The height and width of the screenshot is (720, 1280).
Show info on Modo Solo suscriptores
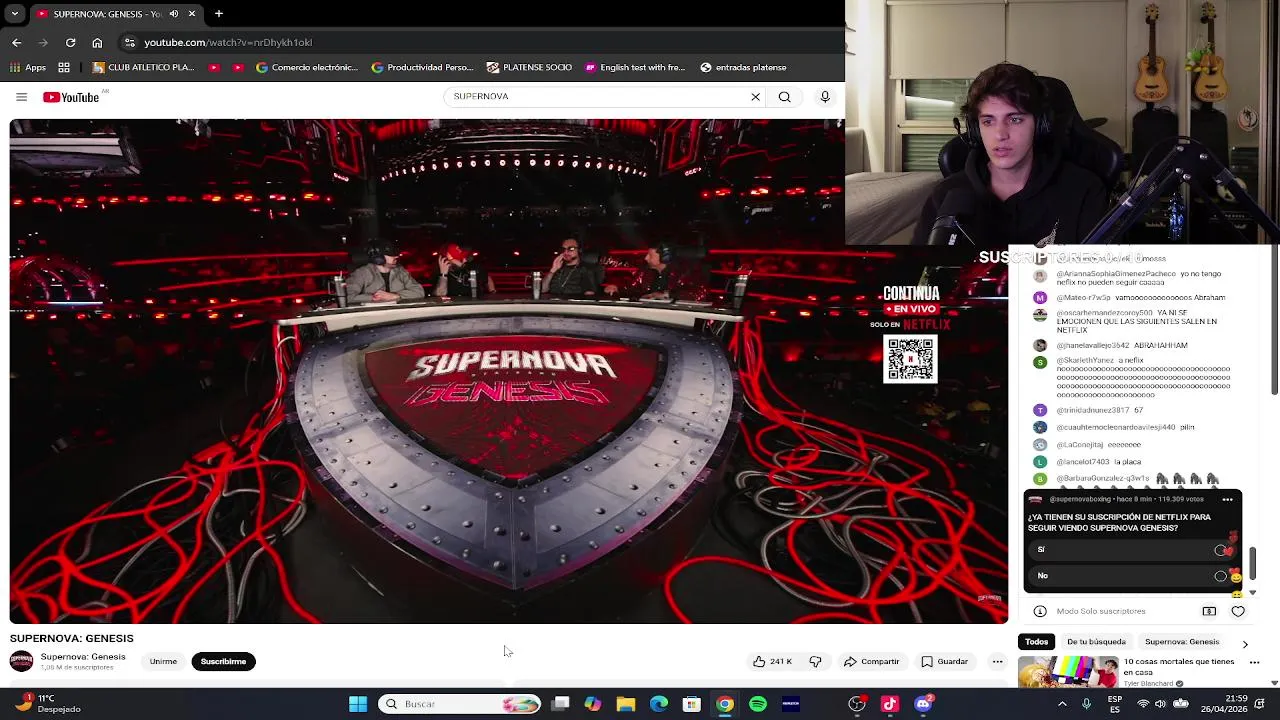[x=1040, y=611]
